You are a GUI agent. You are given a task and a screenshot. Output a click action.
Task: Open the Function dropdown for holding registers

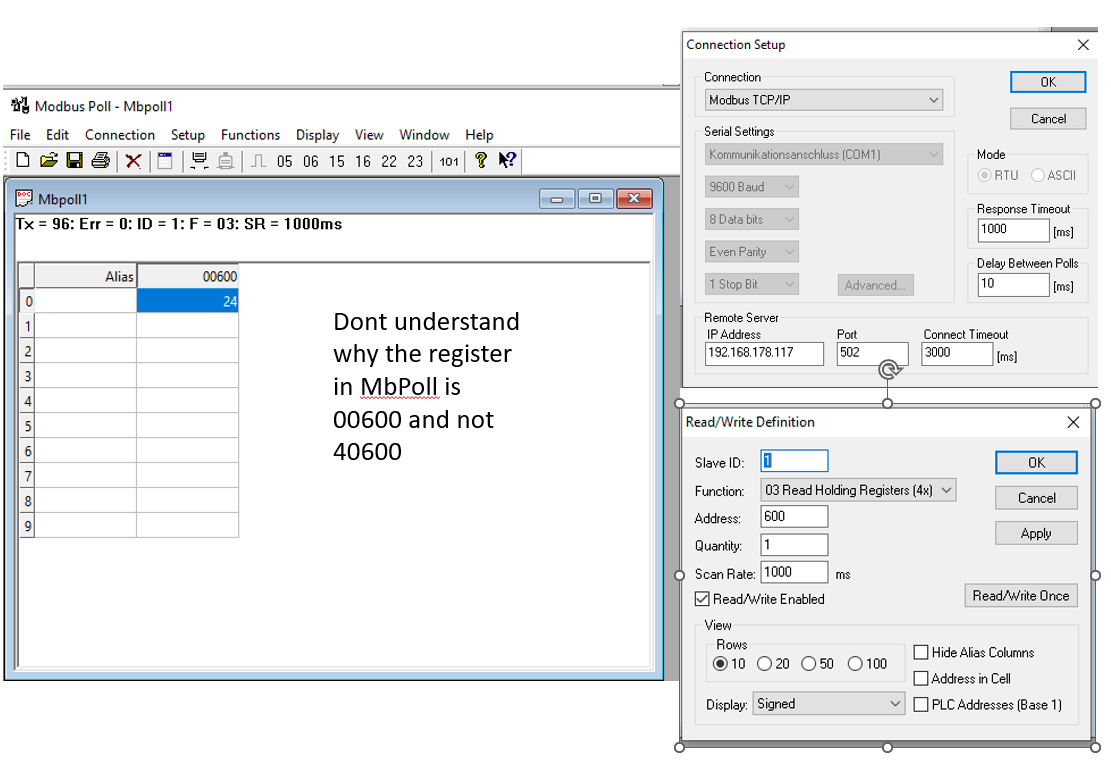click(x=858, y=490)
